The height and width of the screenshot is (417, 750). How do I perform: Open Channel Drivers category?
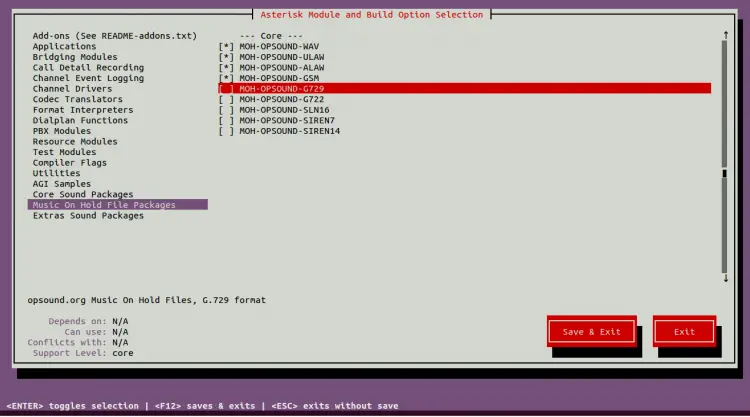click(x=72, y=88)
